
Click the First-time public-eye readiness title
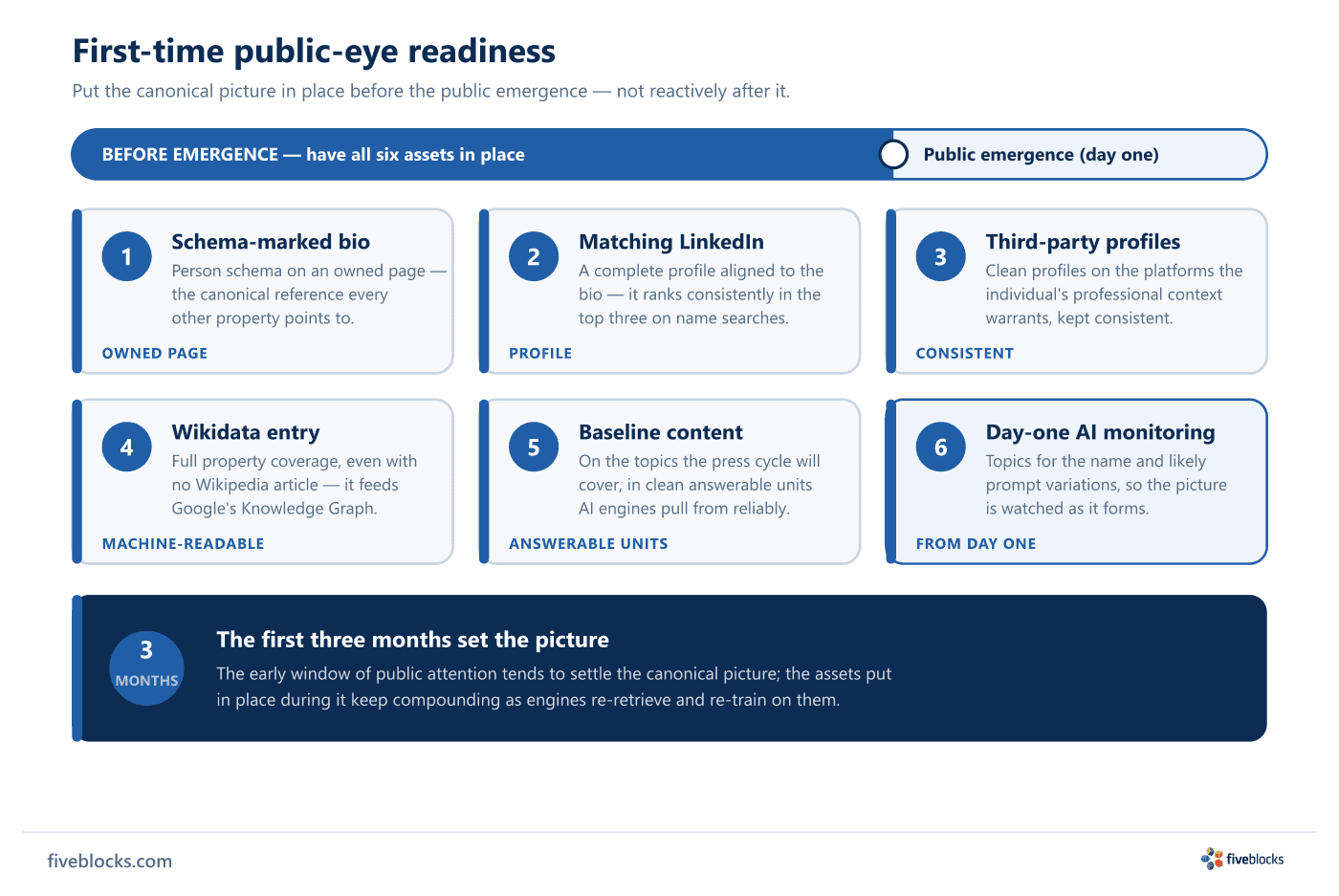tap(314, 51)
